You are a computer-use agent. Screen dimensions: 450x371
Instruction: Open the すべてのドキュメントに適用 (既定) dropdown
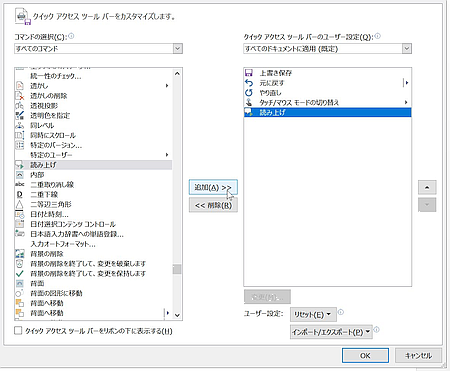tap(328, 49)
